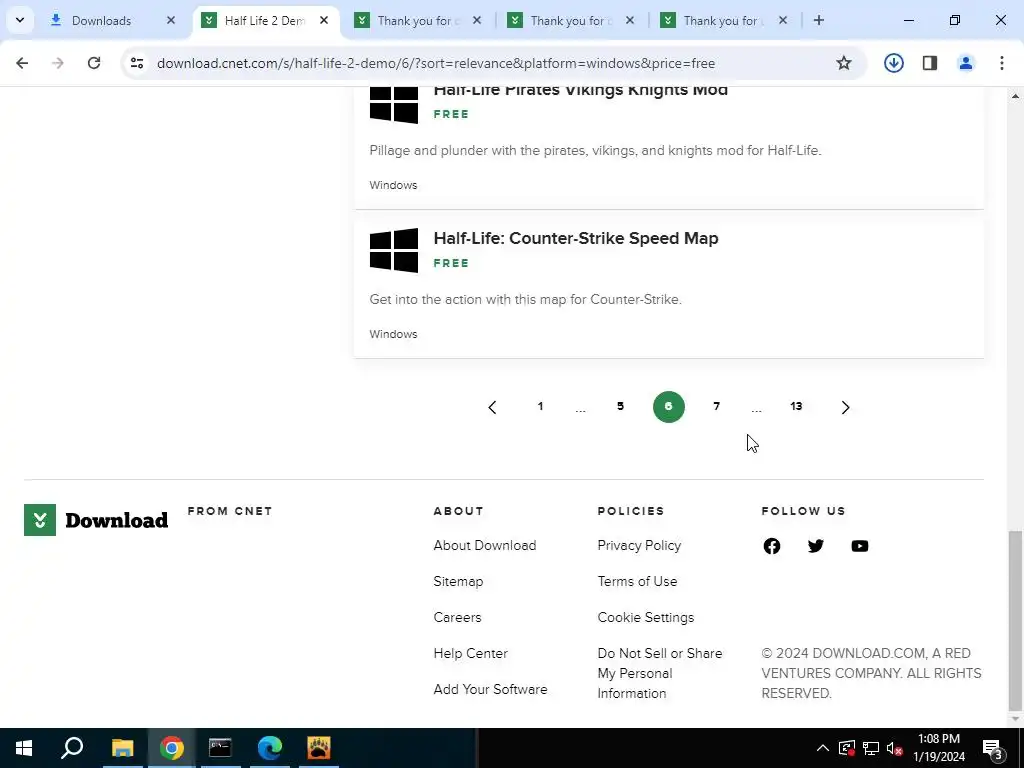The height and width of the screenshot is (768, 1024).
Task: Click Windows icon of Counter-Strike Speed Map
Action: pos(394,250)
